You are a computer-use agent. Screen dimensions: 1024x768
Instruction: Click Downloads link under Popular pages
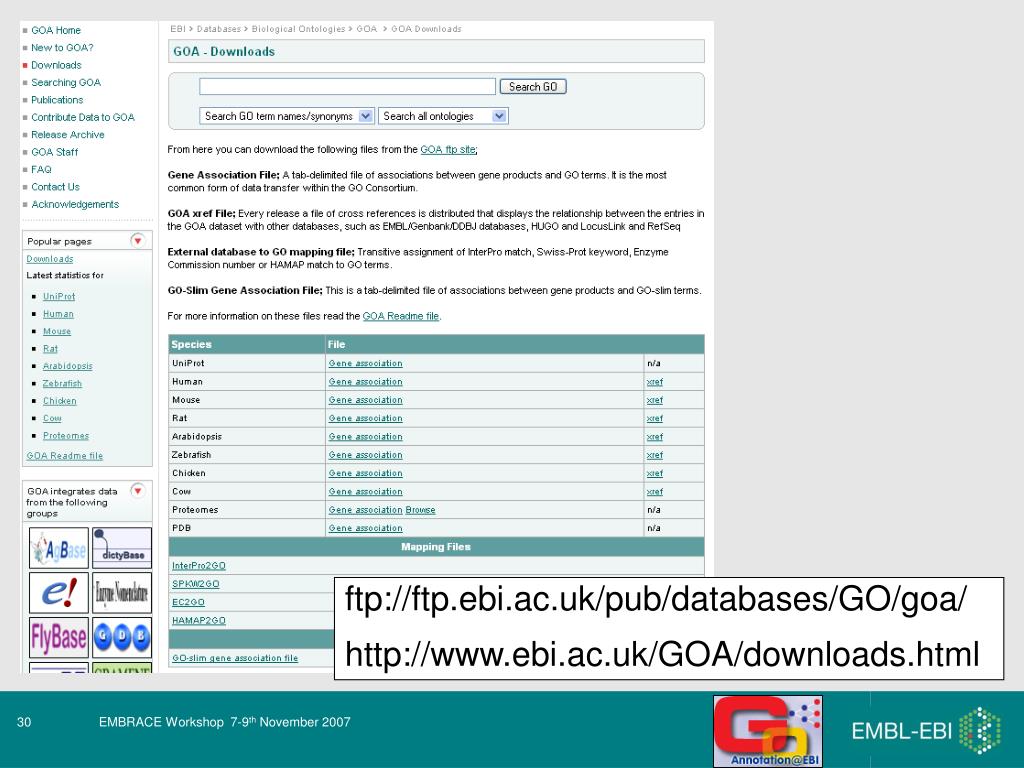click(50, 259)
